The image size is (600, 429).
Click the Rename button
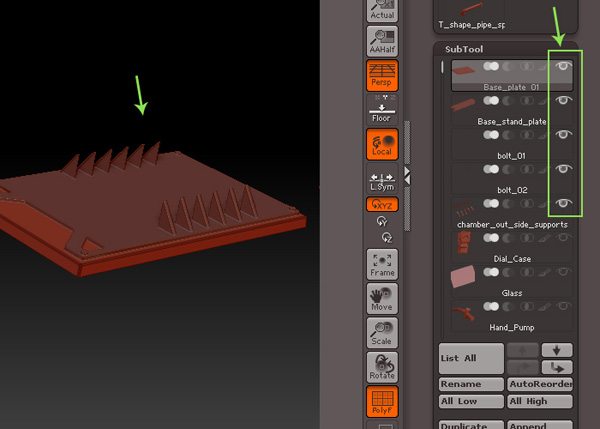pos(471,384)
